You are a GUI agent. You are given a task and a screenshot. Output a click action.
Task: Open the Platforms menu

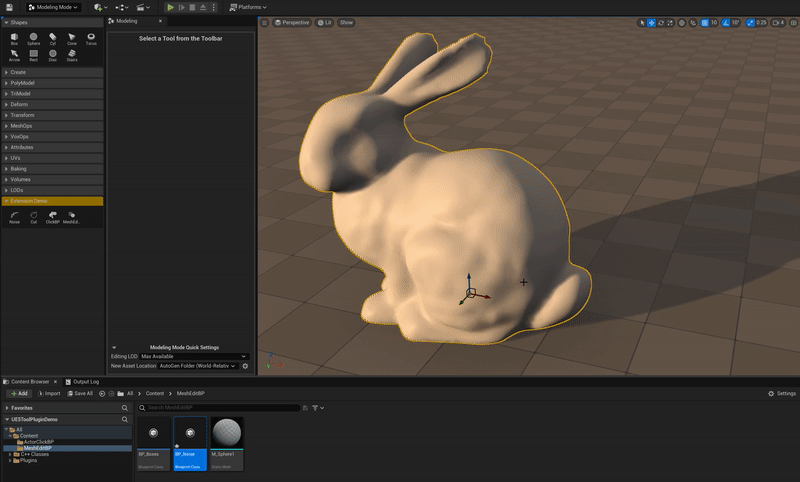point(248,7)
